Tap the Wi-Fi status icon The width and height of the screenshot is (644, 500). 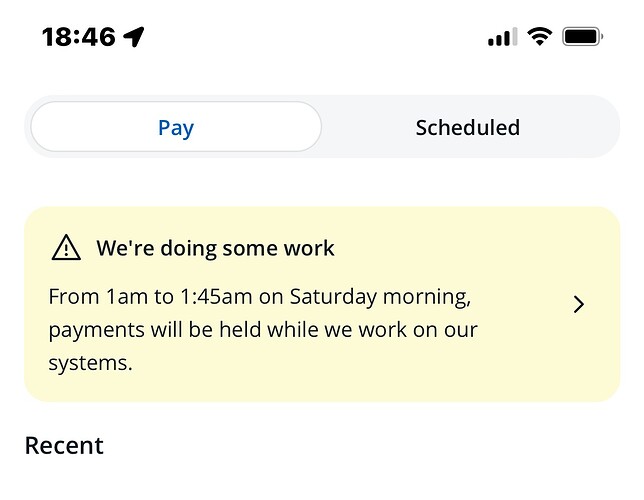(x=540, y=37)
